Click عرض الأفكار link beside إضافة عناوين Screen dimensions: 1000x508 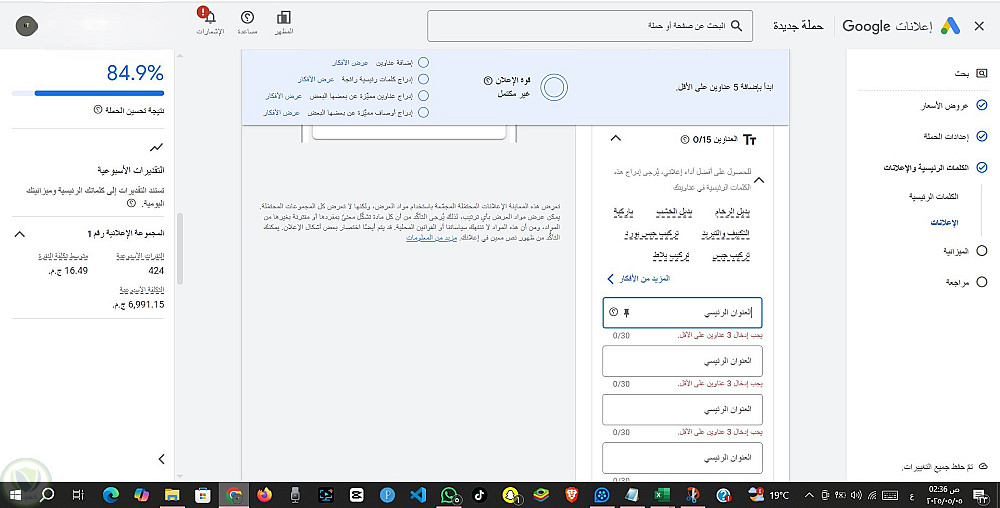(350, 62)
